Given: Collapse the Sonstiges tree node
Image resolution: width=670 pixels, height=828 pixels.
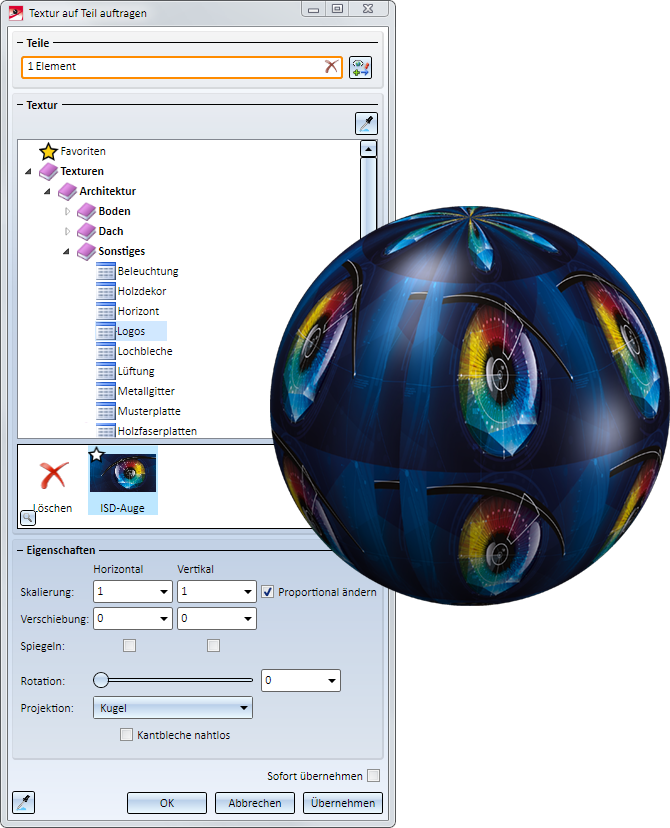Looking at the screenshot, I should coord(67,252).
